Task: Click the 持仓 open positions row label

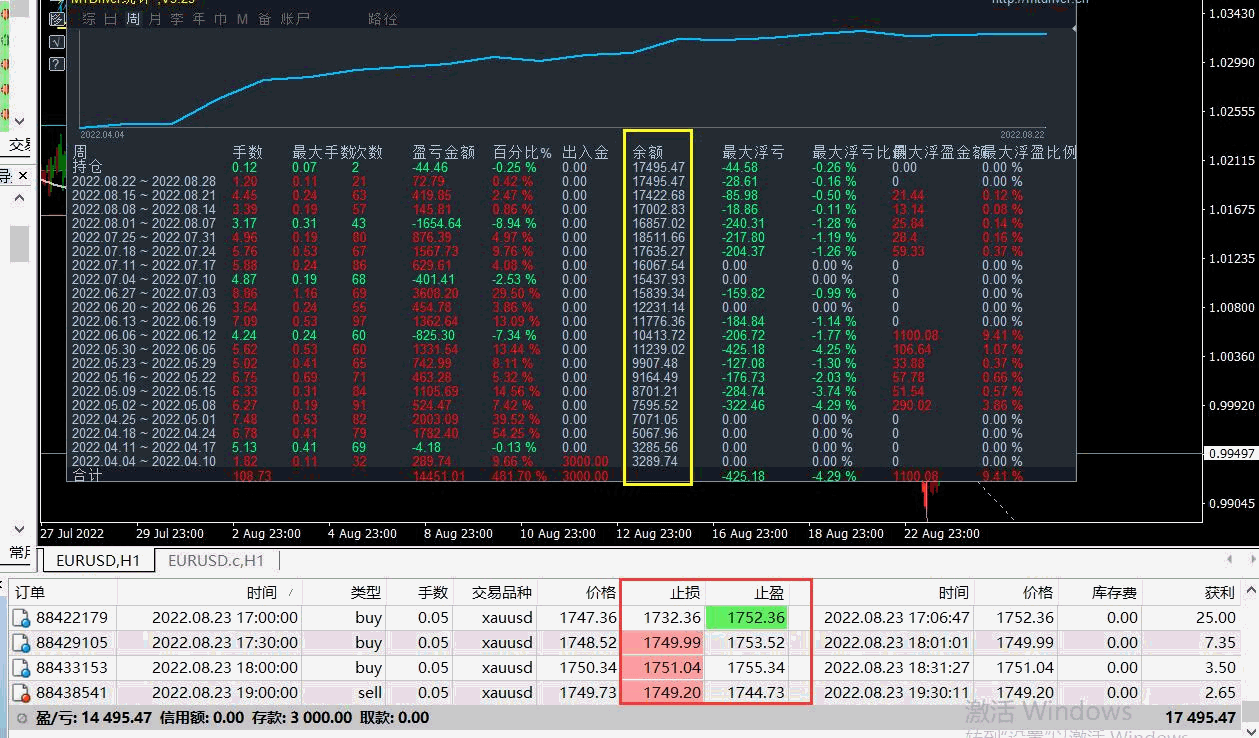Action: pyautogui.click(x=87, y=167)
